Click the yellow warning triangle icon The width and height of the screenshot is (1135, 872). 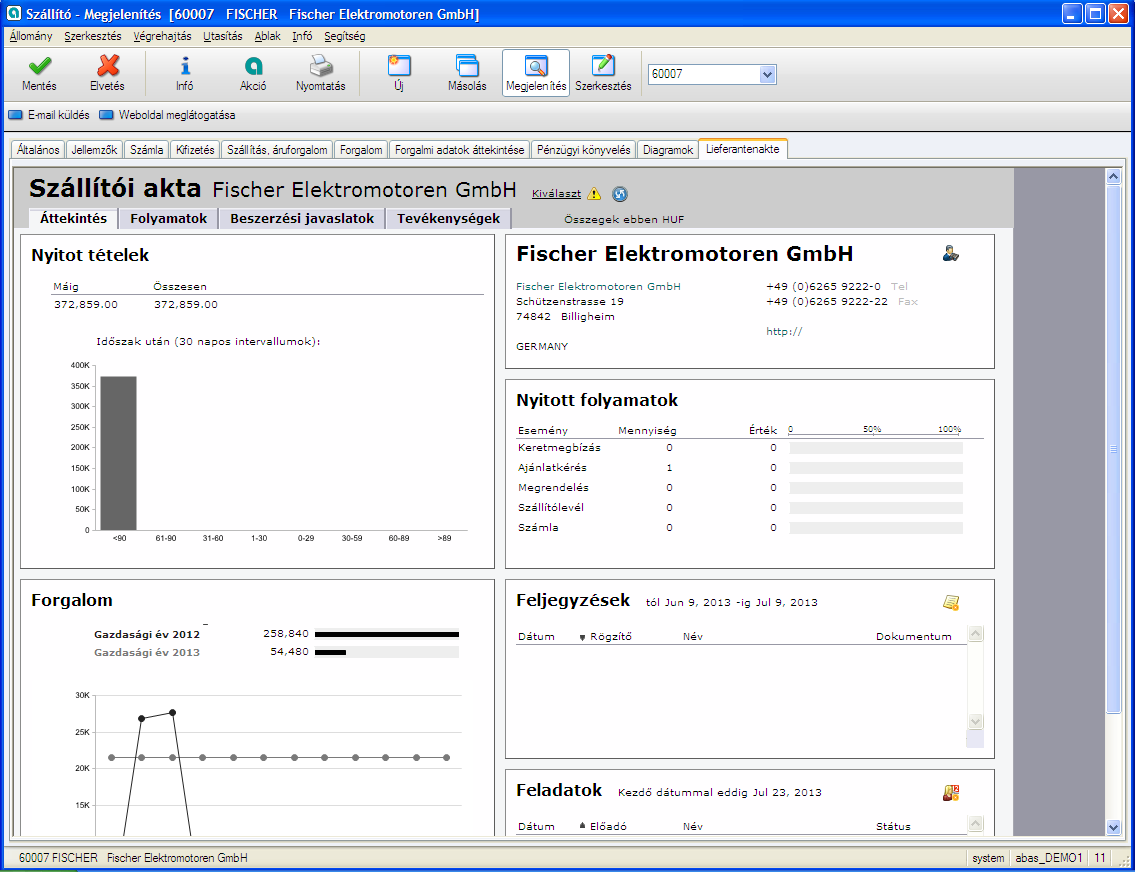click(x=594, y=193)
